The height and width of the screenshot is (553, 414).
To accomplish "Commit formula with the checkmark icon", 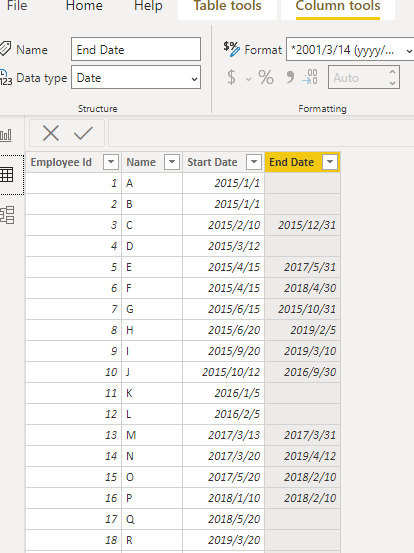I will coord(83,133).
